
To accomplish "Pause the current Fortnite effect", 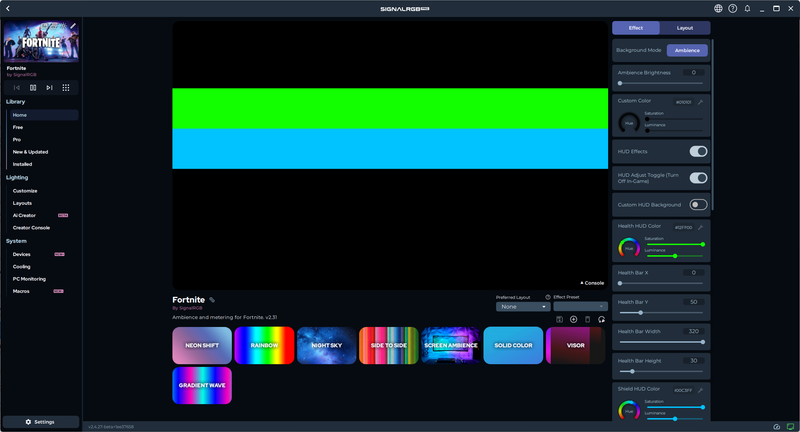I will point(33,87).
